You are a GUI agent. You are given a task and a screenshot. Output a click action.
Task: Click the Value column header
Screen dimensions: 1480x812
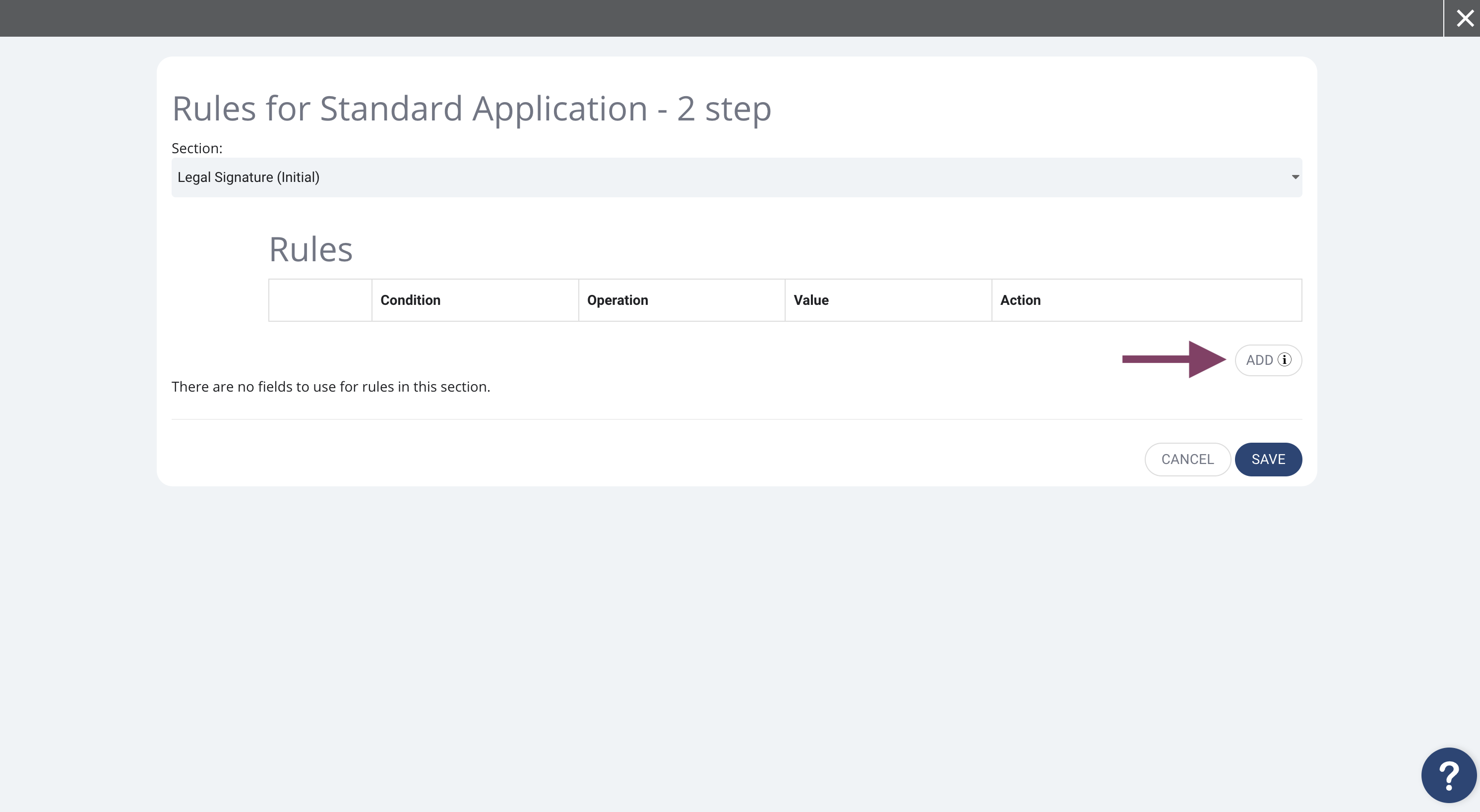888,300
